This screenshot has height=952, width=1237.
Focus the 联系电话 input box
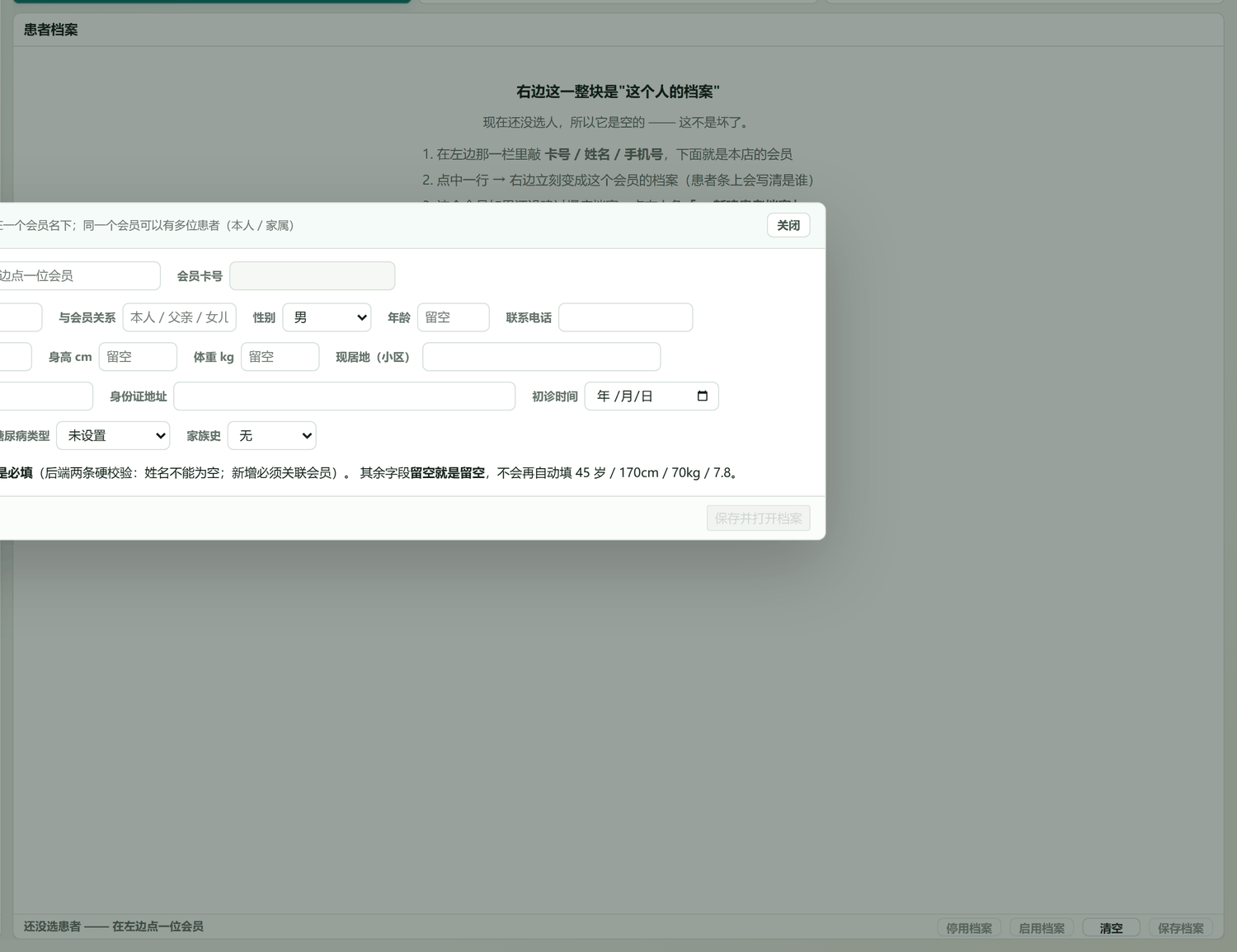point(626,317)
